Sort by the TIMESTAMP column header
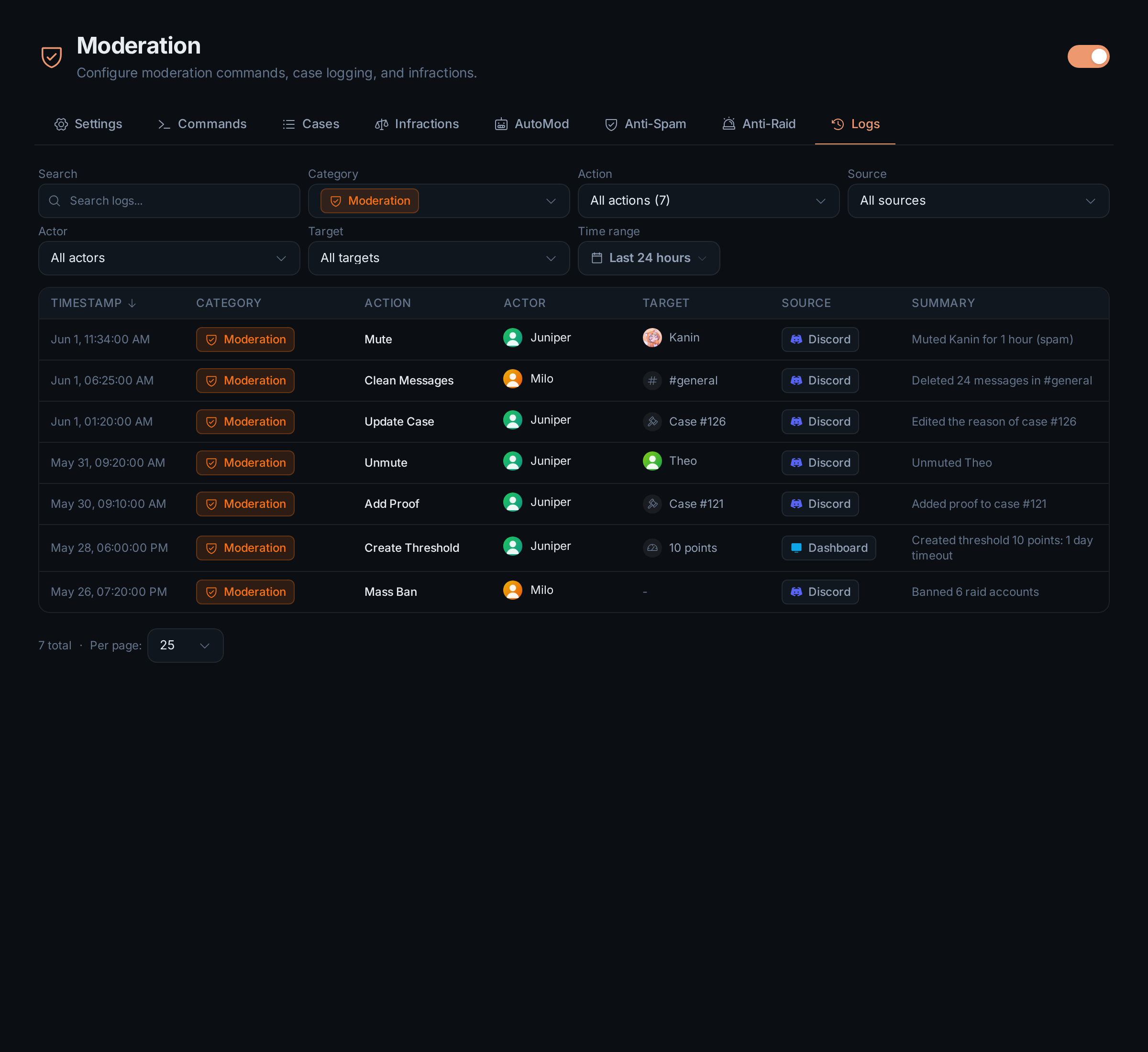 93,304
